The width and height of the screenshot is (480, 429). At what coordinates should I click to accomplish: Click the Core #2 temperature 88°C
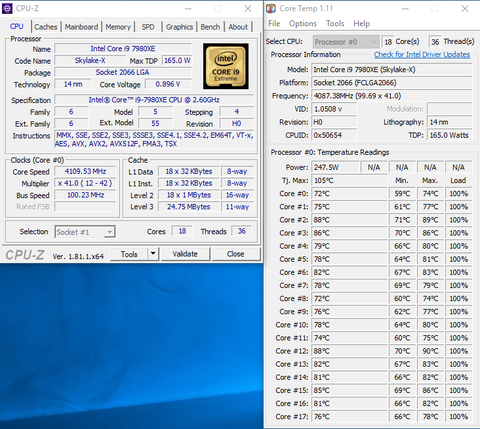349,220
